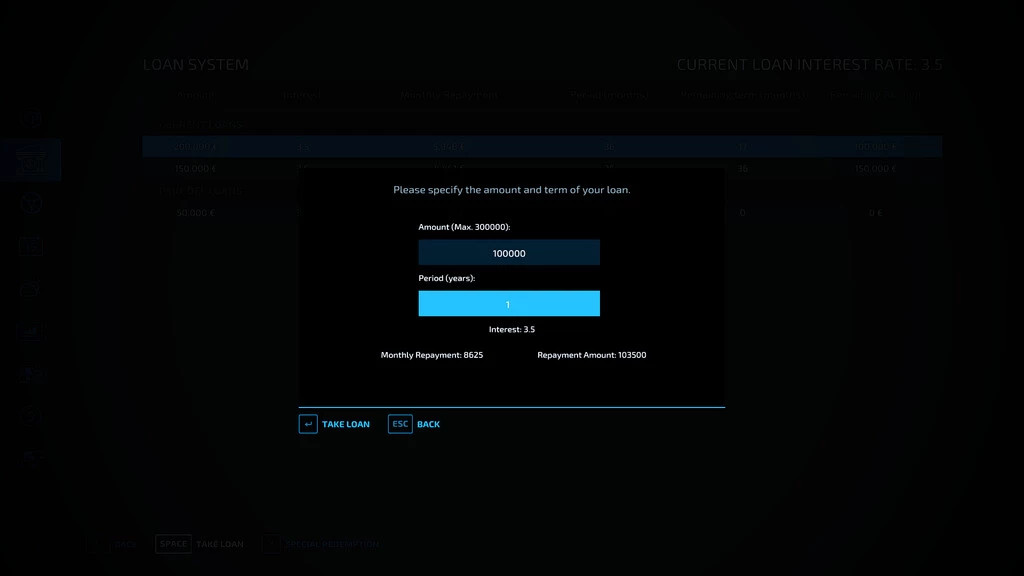The height and width of the screenshot is (576, 1024).
Task: Select the Period (years) field showing 1
Action: (x=509, y=304)
